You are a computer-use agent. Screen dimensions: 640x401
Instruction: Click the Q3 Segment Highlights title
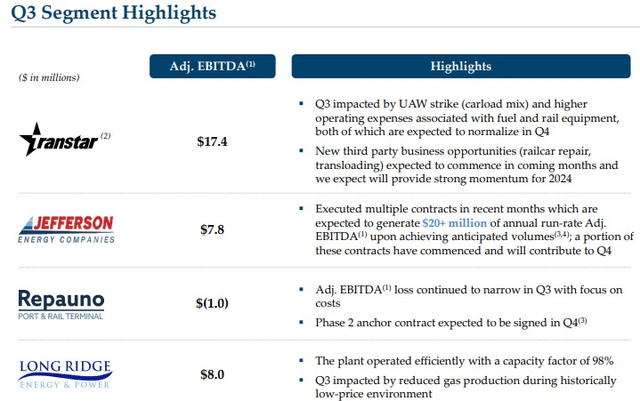coord(113,12)
